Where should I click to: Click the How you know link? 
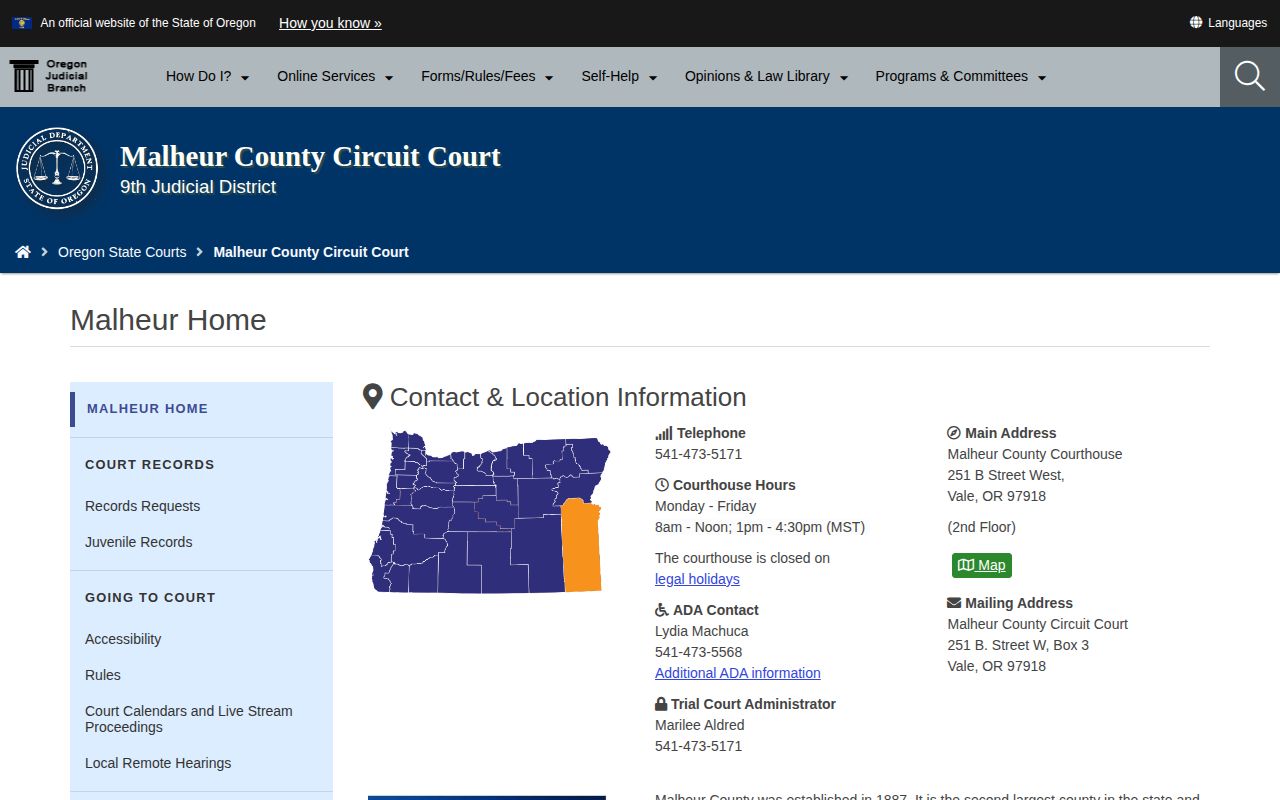click(x=330, y=23)
